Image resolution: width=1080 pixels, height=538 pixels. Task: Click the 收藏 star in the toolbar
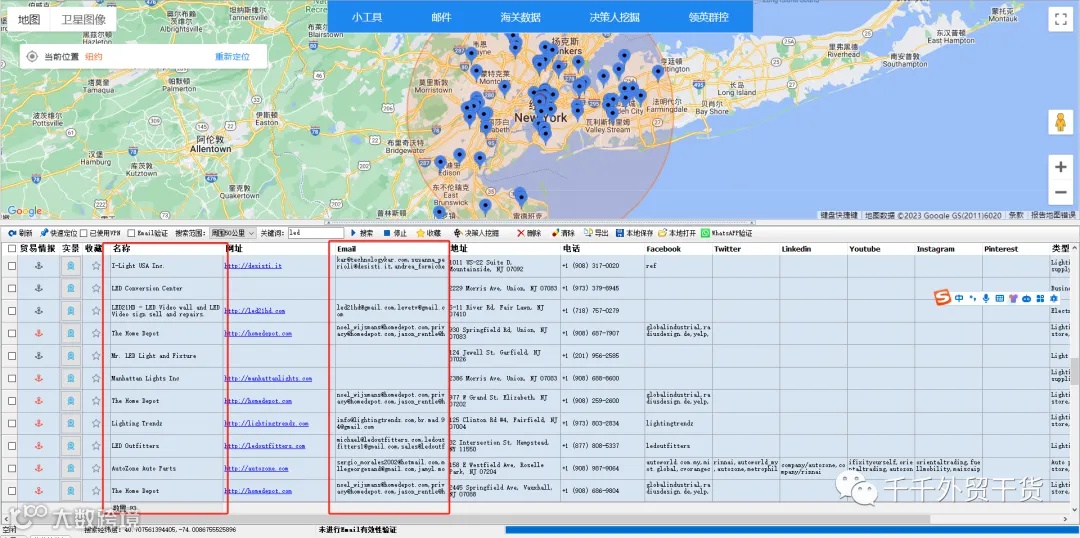pyautogui.click(x=420, y=234)
